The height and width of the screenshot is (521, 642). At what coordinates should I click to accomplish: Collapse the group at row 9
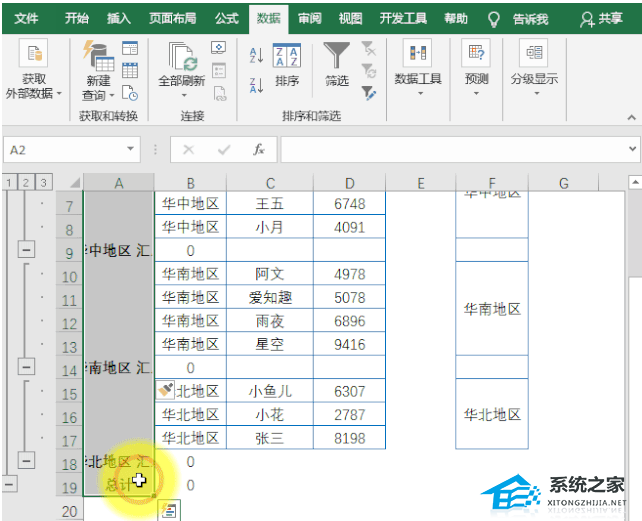coord(26,249)
